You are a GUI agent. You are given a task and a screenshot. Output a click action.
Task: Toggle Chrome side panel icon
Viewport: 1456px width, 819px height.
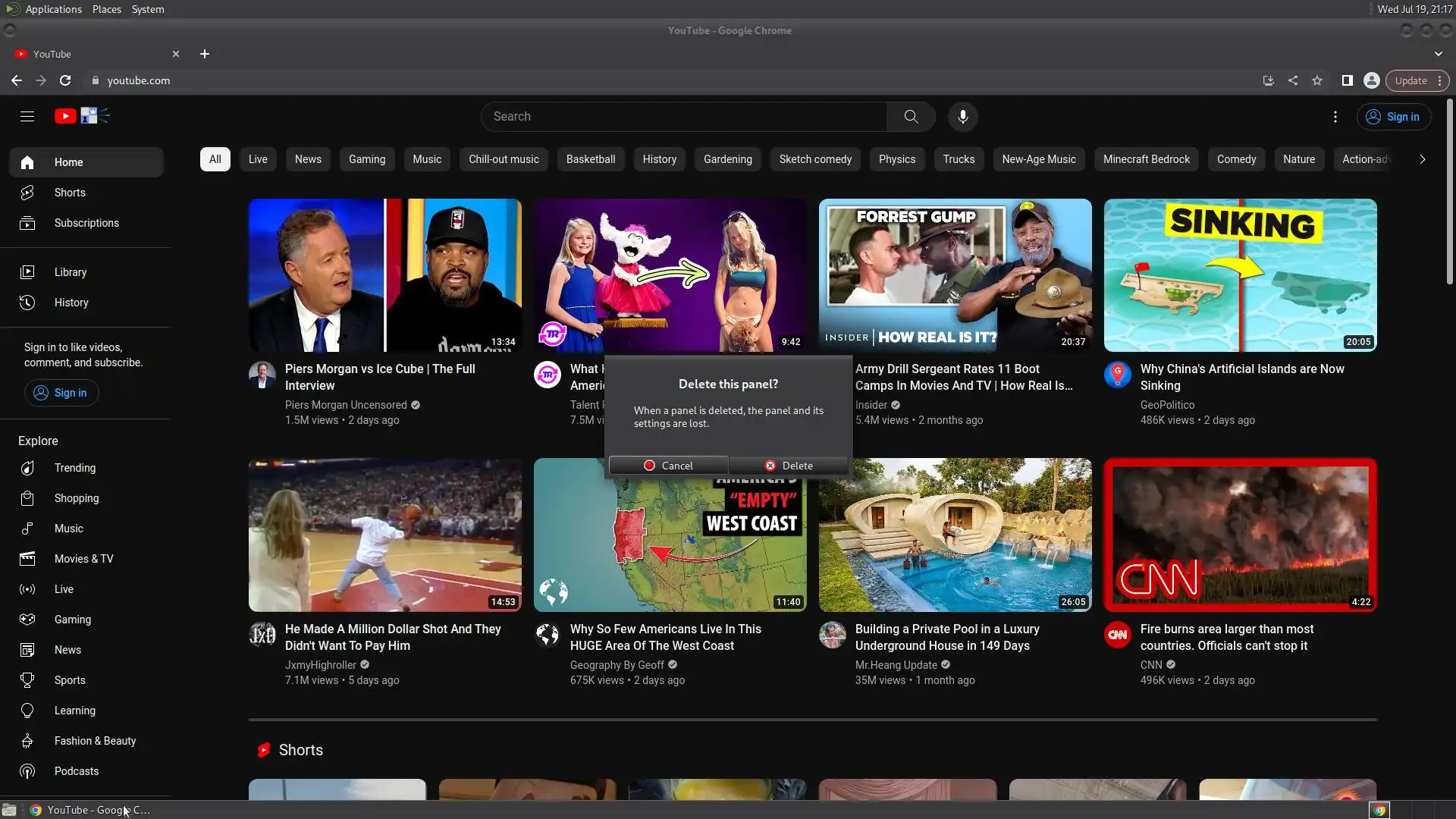[1348, 80]
